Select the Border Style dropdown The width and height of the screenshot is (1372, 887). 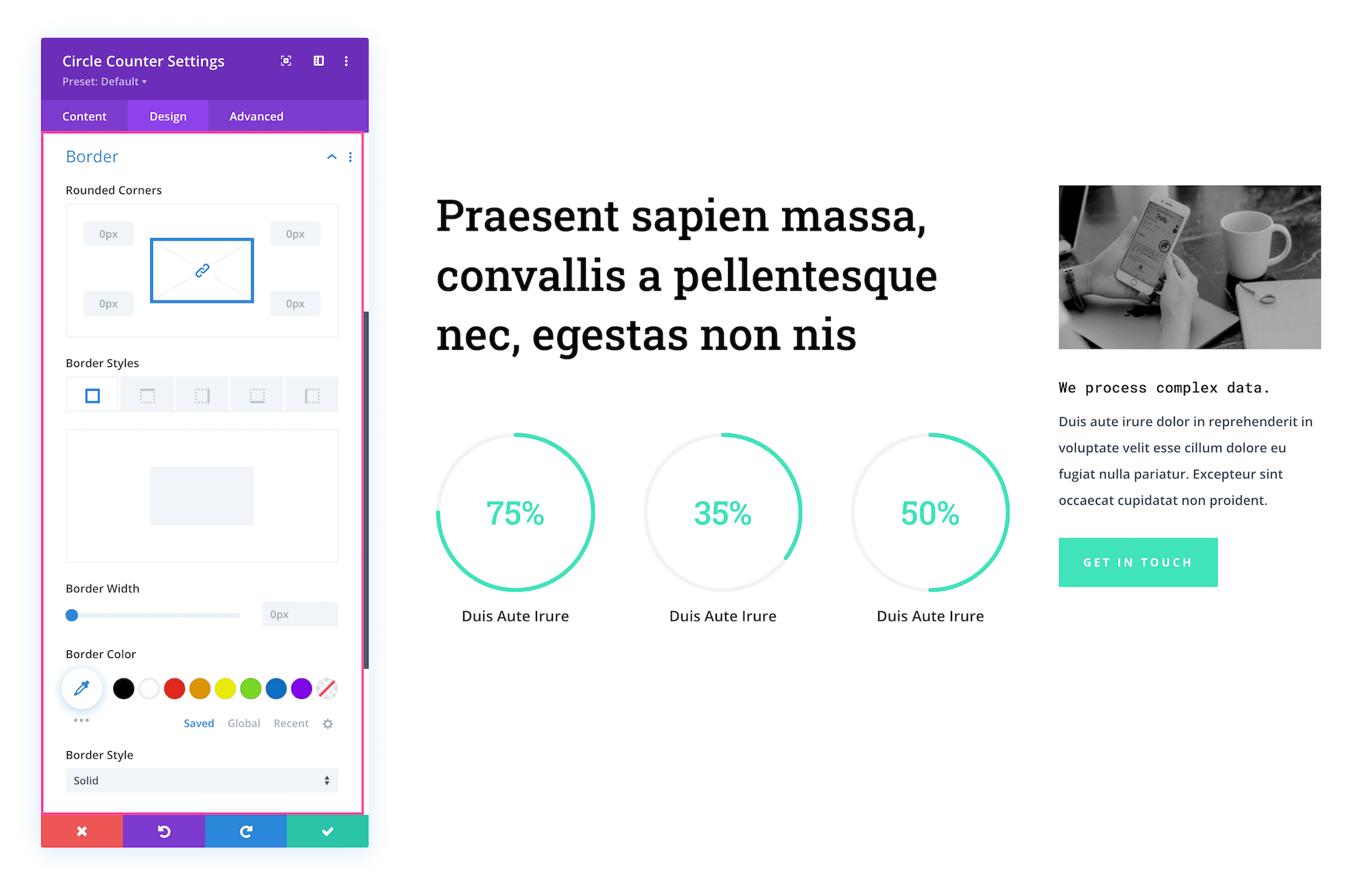[x=201, y=782]
